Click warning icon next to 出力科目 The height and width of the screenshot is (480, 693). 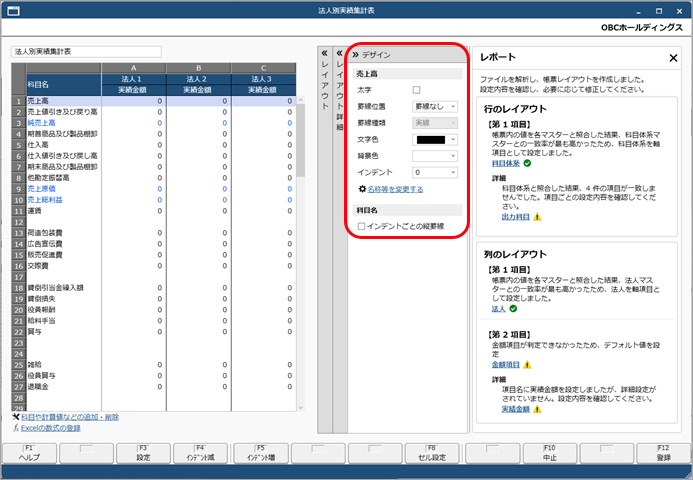tap(537, 217)
